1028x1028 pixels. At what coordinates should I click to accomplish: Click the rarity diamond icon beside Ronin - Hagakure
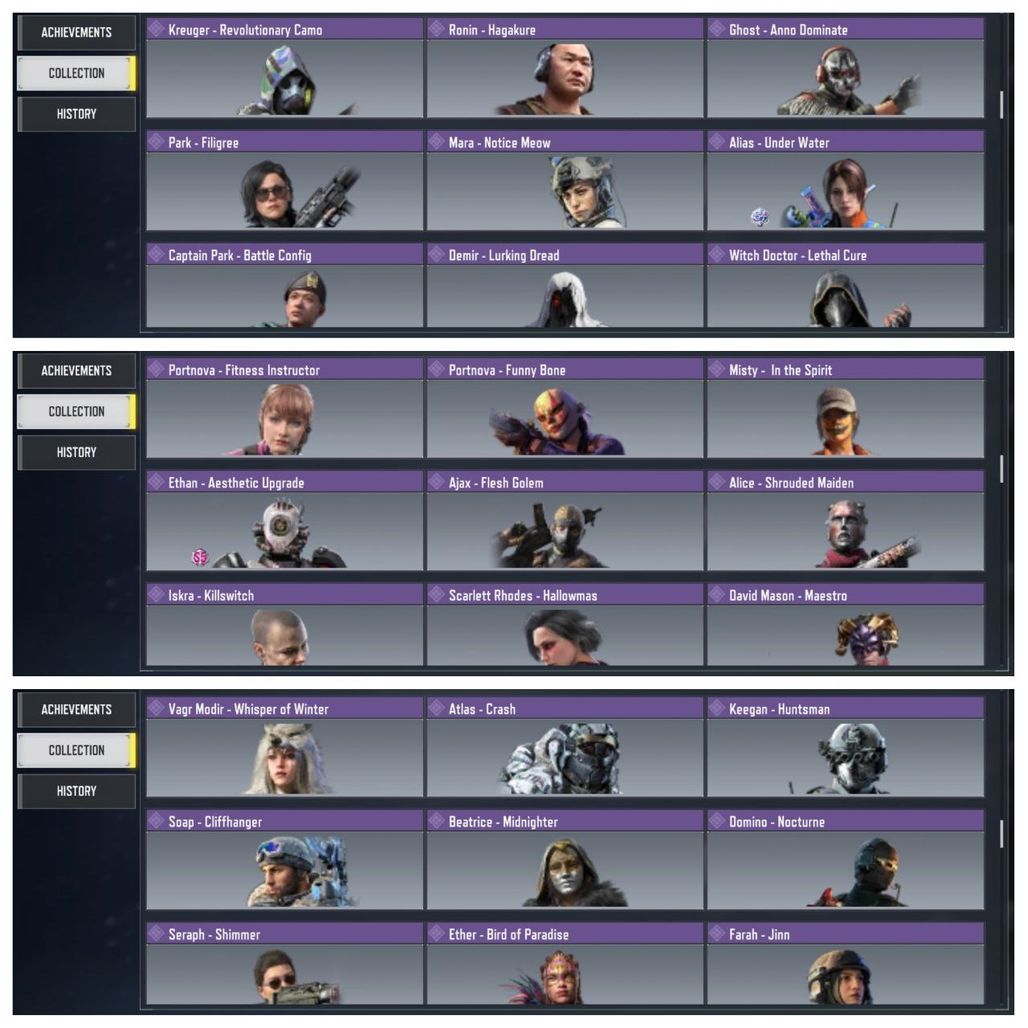[x=436, y=29]
